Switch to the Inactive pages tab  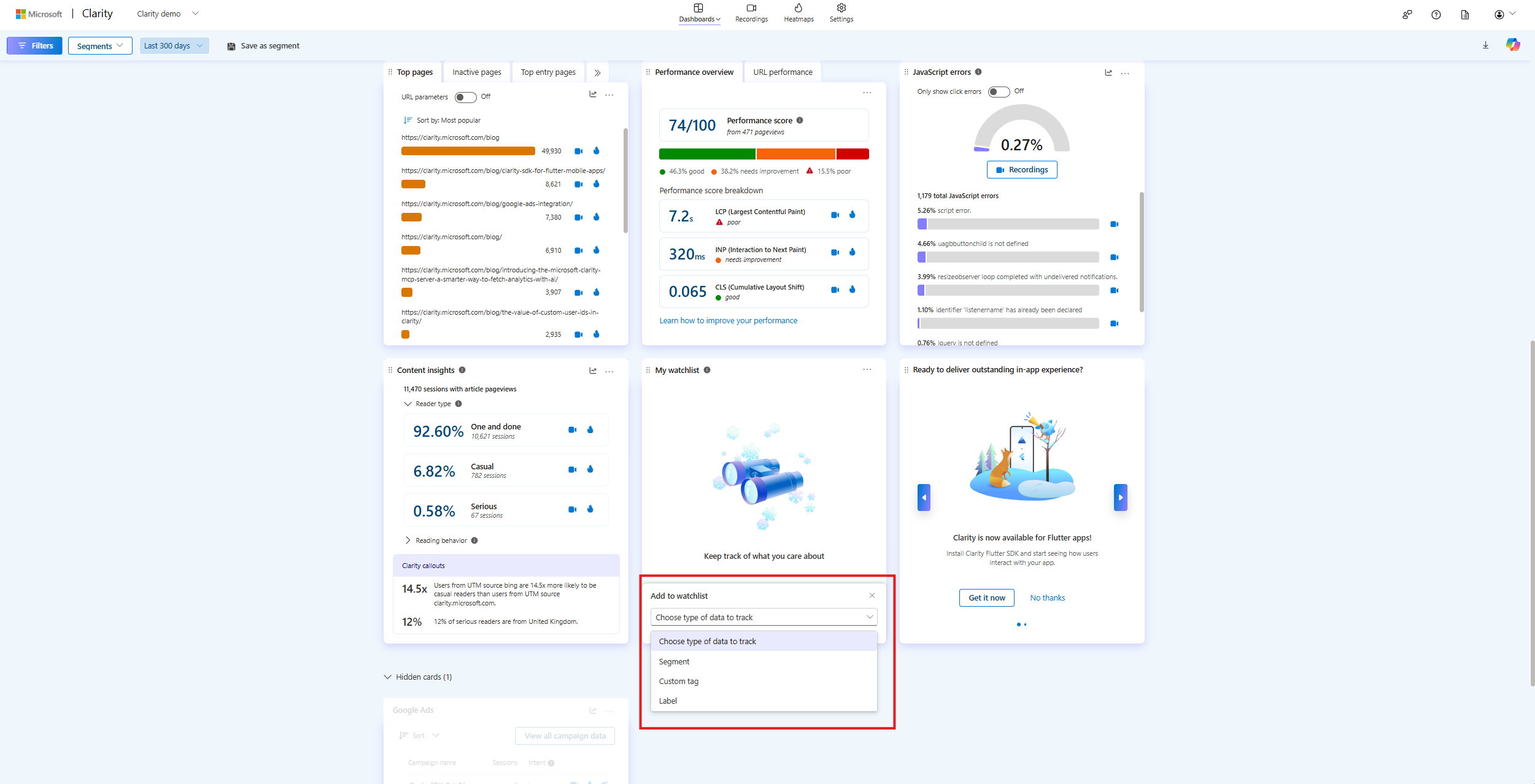476,72
